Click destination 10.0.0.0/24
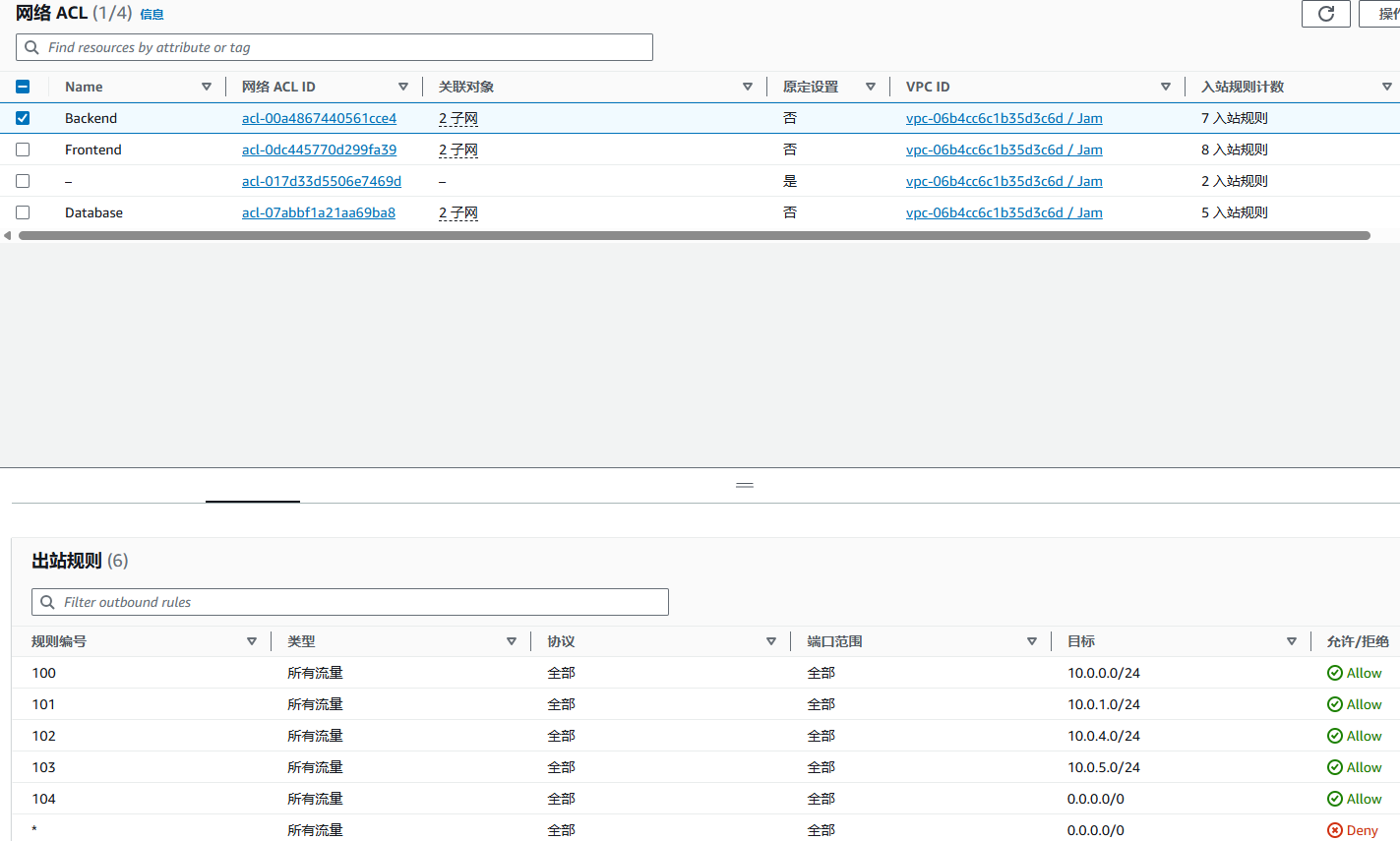This screenshot has height=841, width=1400. tap(1104, 673)
